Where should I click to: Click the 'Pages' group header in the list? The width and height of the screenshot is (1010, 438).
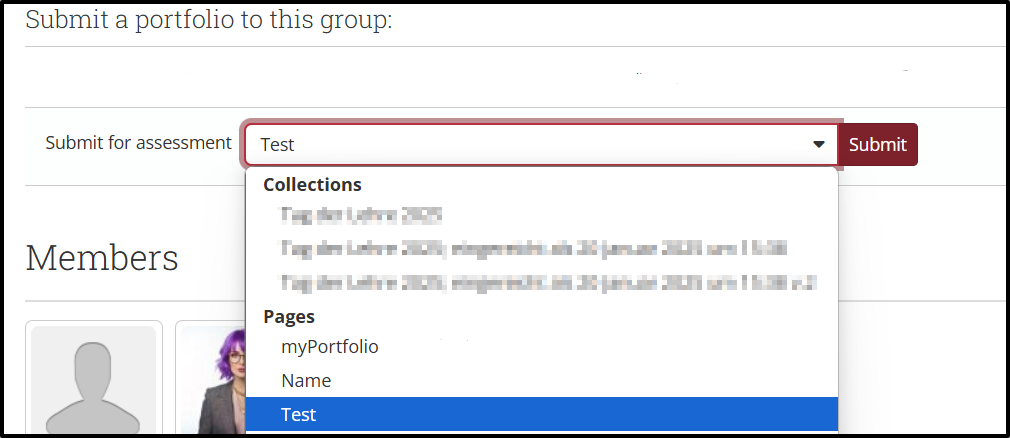[289, 316]
